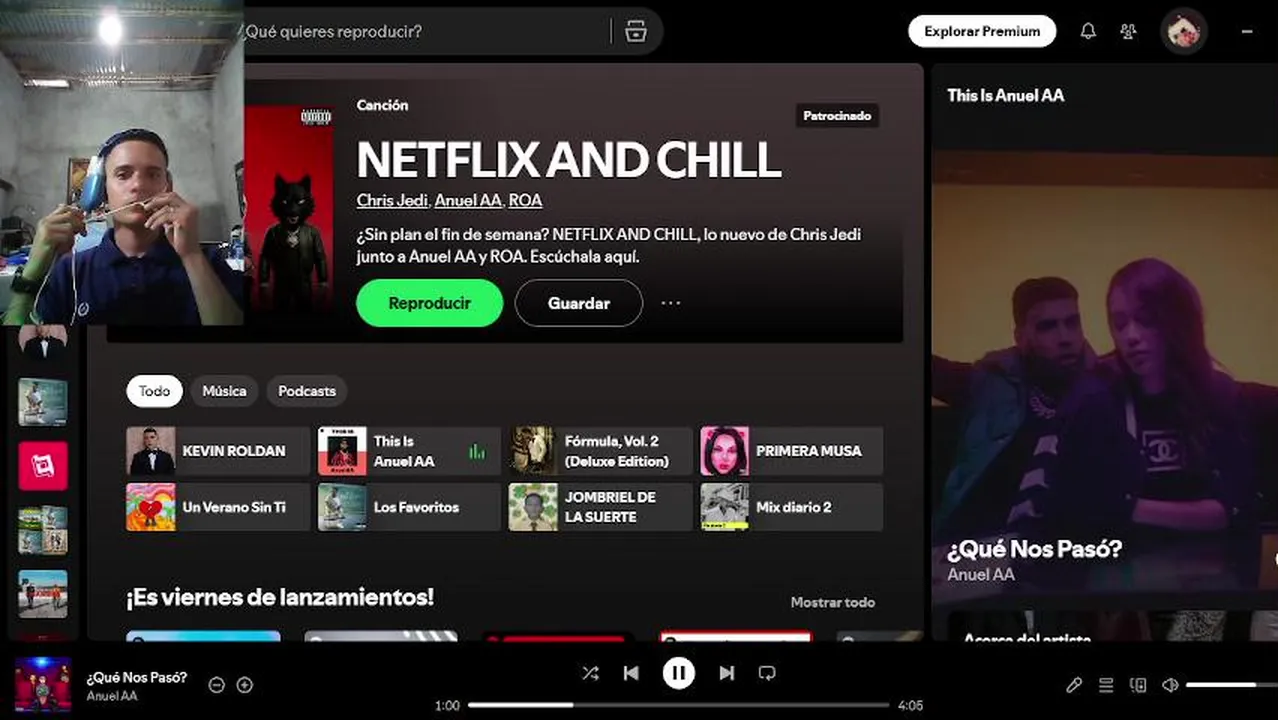Open ROA artist link

pyautogui.click(x=525, y=200)
